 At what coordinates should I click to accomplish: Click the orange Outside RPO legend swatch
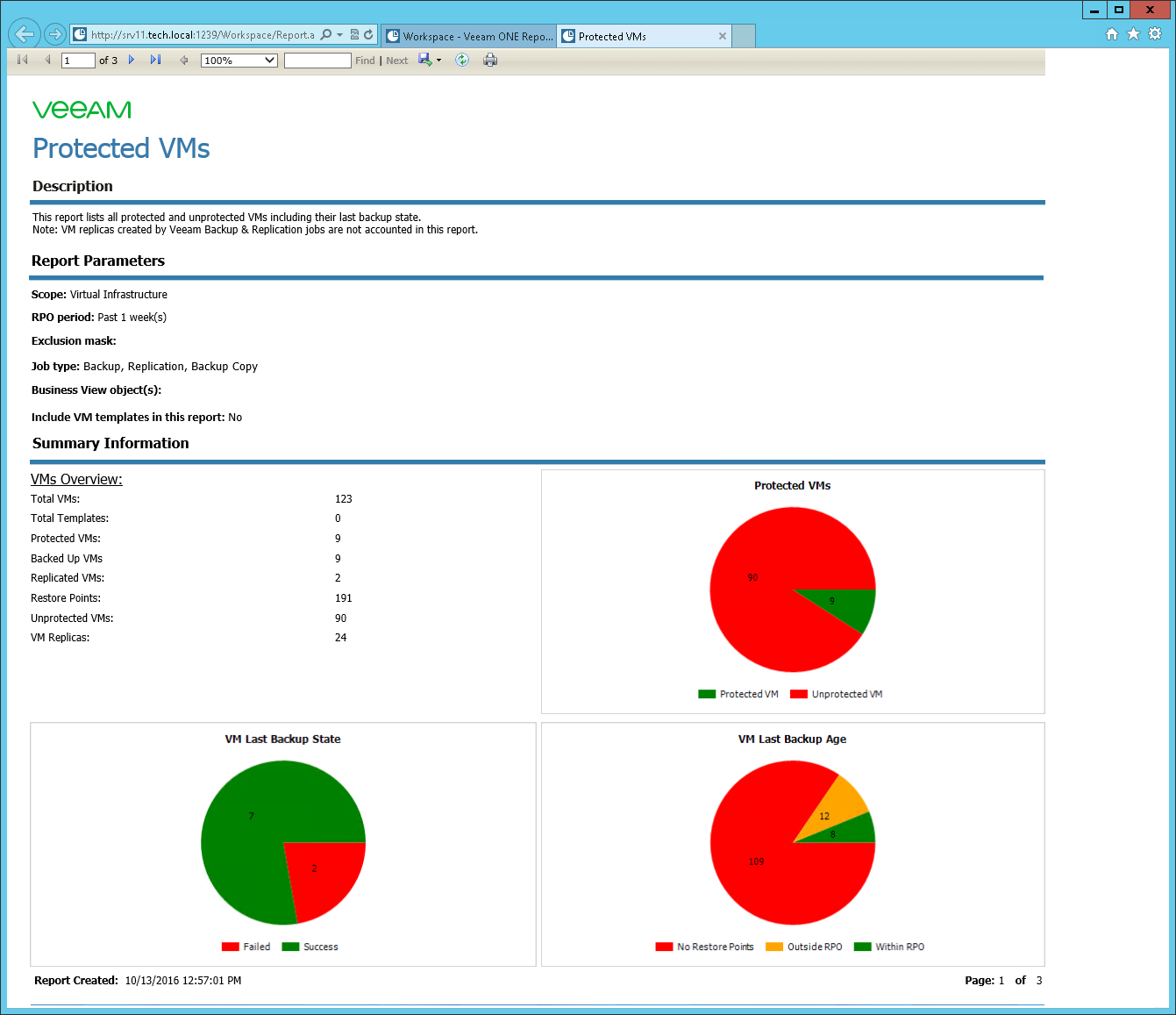tap(774, 947)
